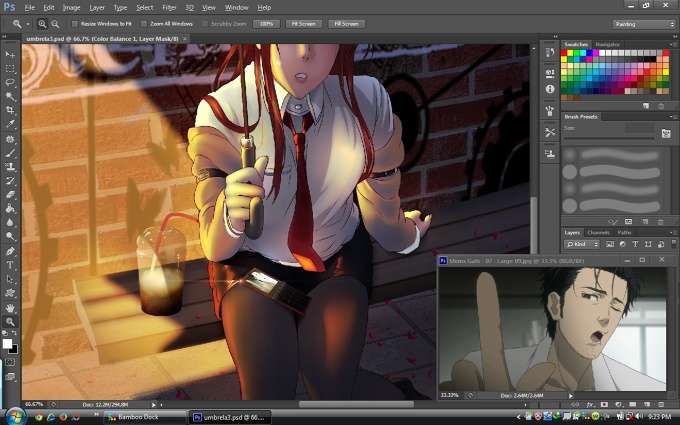Select the Eraser tool
Screen dimensions: 680x425
tap(10, 195)
